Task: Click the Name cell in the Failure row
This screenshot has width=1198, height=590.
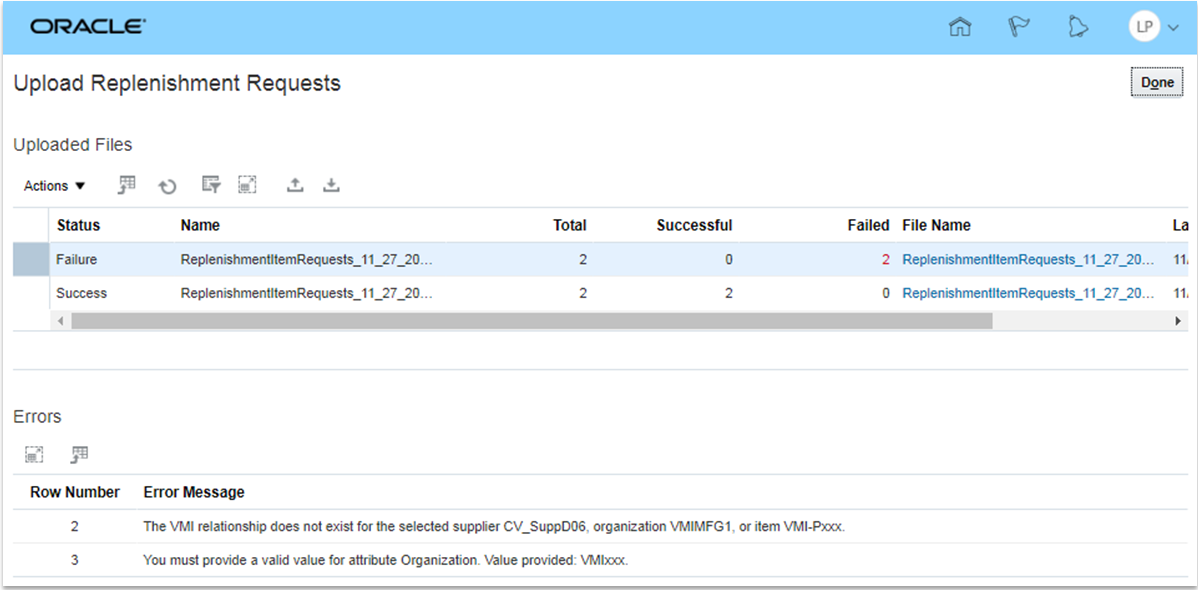Action: pyautogui.click(x=307, y=259)
